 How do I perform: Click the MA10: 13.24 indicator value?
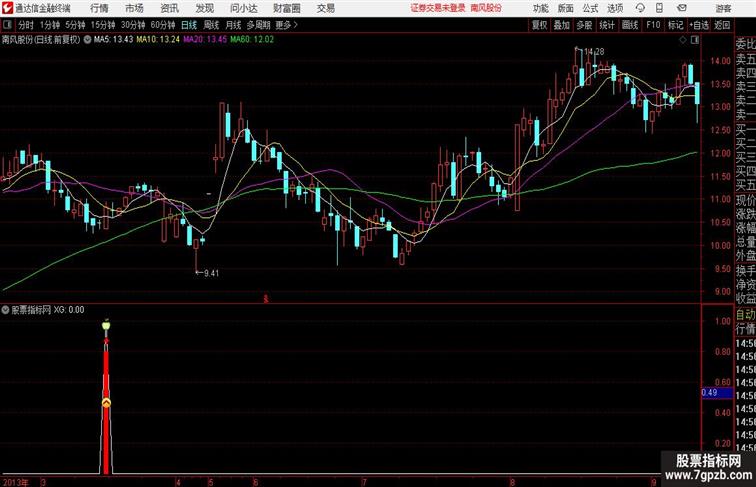pos(158,40)
